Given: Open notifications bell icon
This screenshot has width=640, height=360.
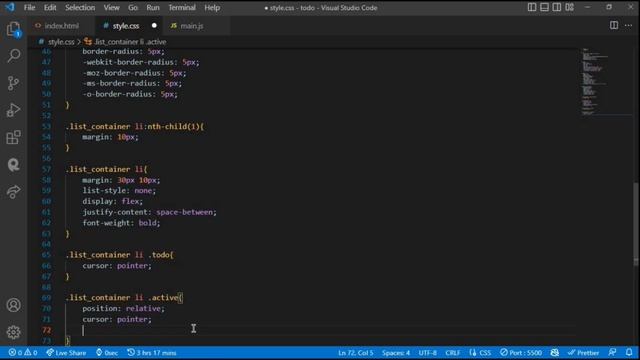Looking at the screenshot, I should (629, 353).
